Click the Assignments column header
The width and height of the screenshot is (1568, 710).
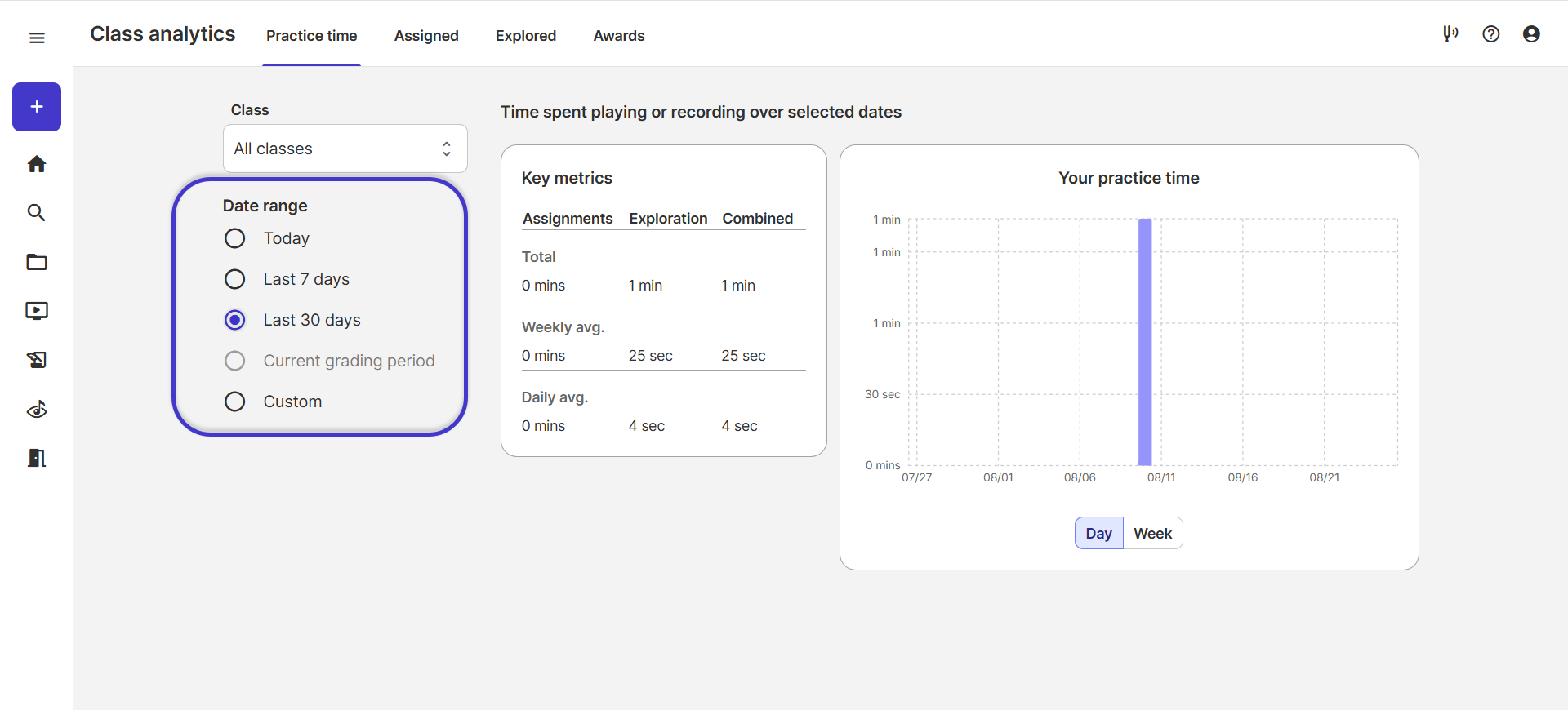tap(568, 219)
